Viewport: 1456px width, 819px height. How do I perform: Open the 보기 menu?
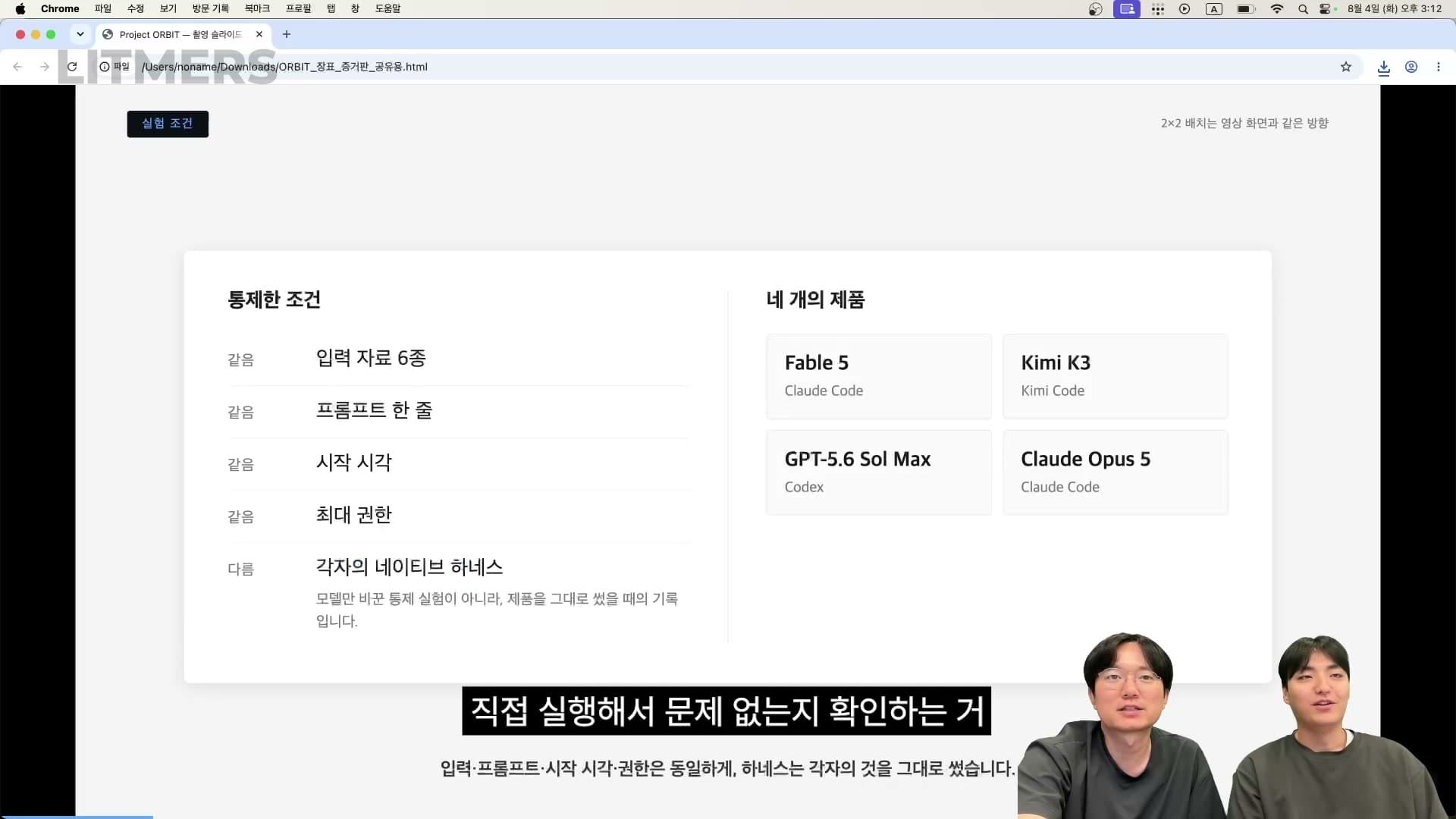pyautogui.click(x=168, y=9)
